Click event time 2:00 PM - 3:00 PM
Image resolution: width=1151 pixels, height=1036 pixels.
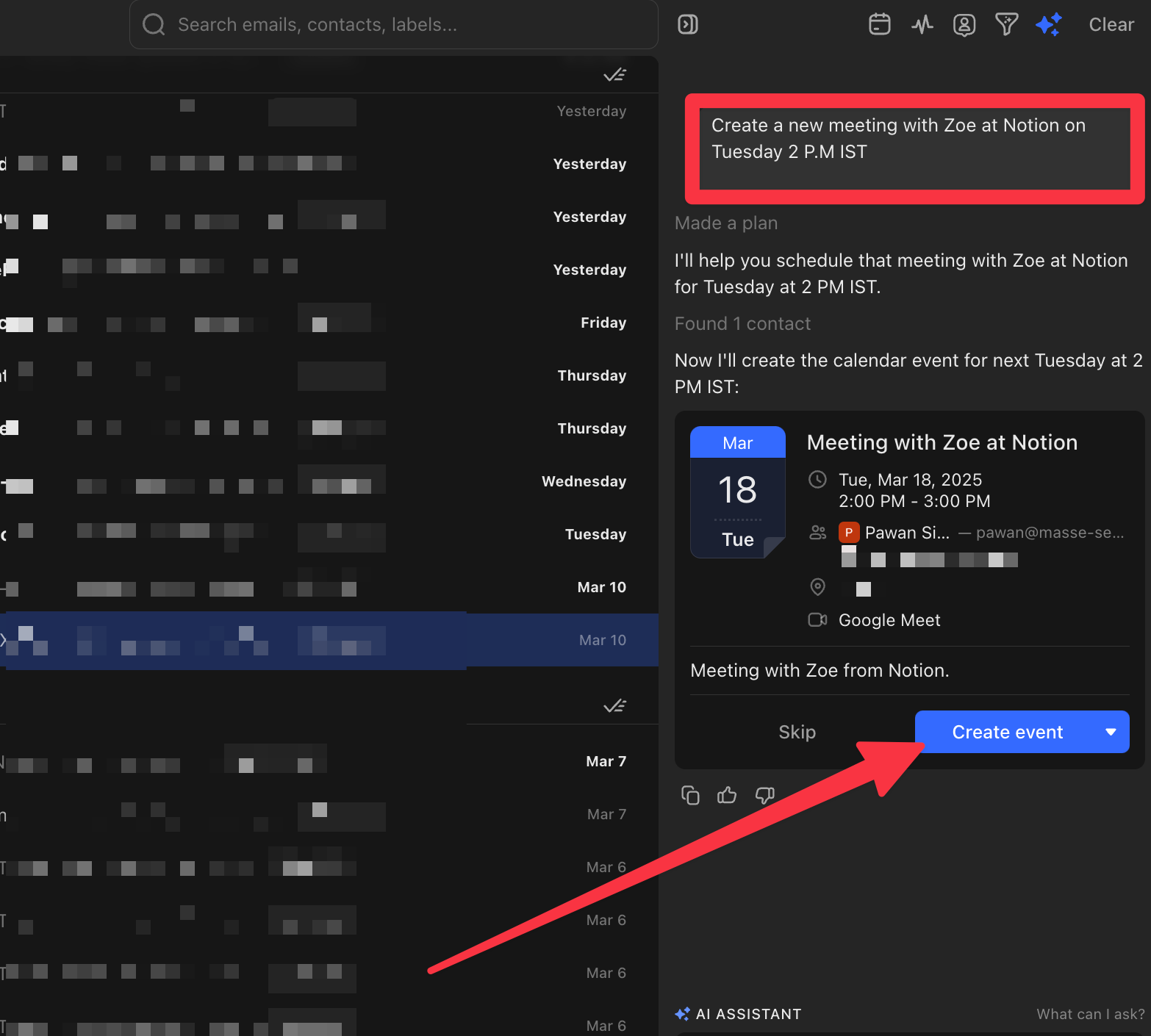tap(914, 501)
